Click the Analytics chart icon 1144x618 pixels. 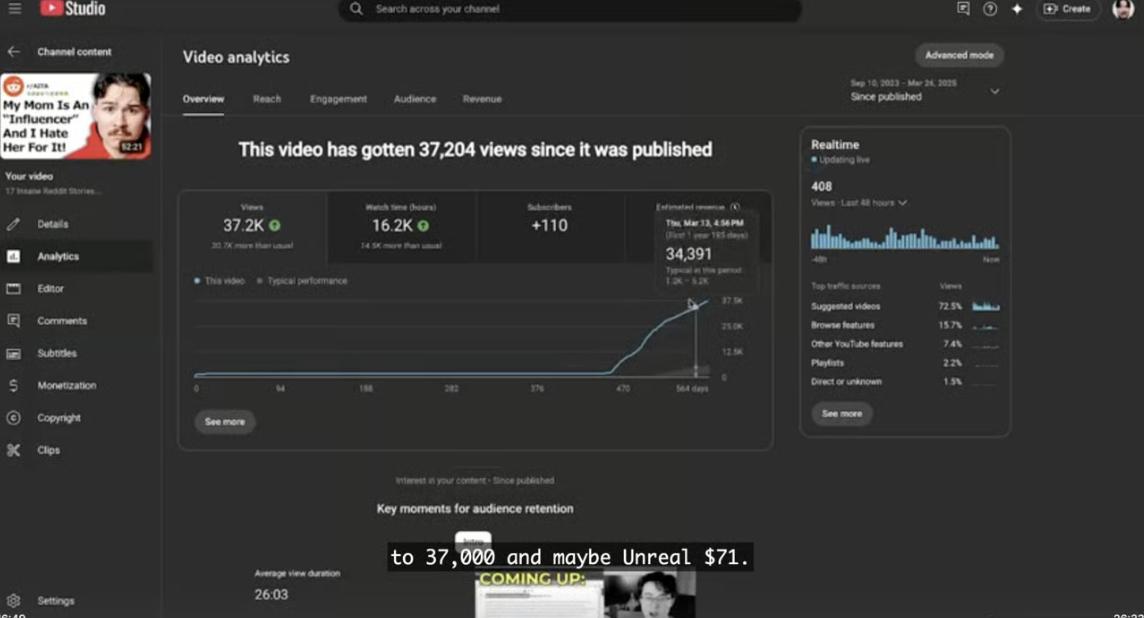coord(13,256)
